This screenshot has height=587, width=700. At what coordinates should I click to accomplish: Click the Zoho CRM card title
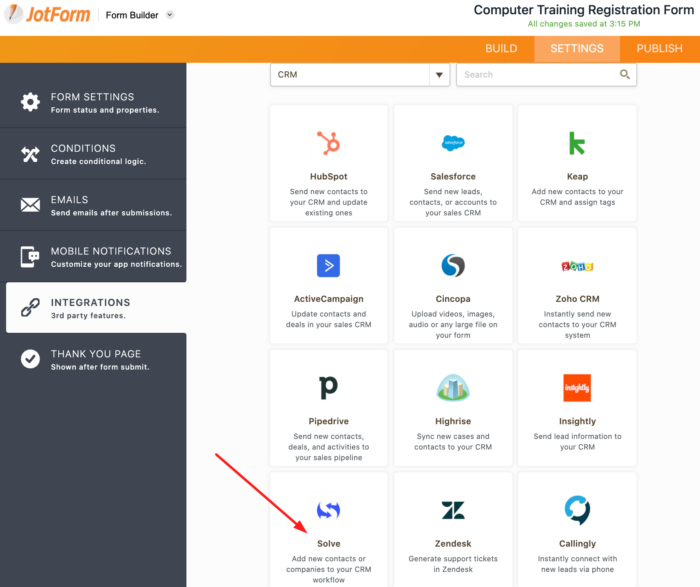577,299
